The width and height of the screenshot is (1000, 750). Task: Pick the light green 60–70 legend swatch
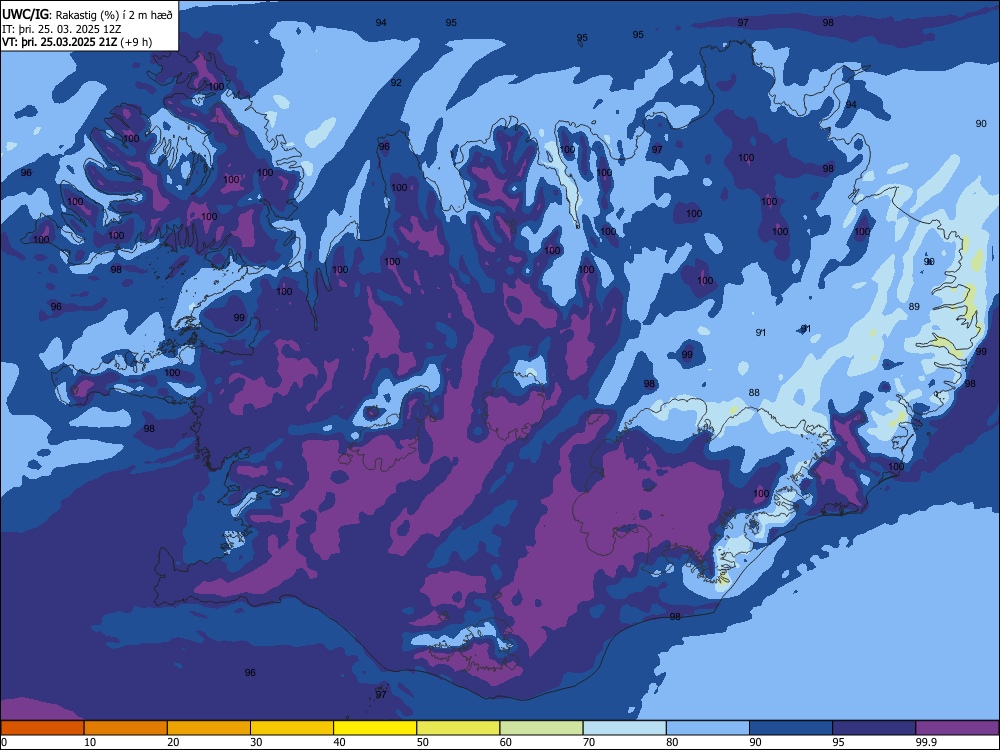541,728
